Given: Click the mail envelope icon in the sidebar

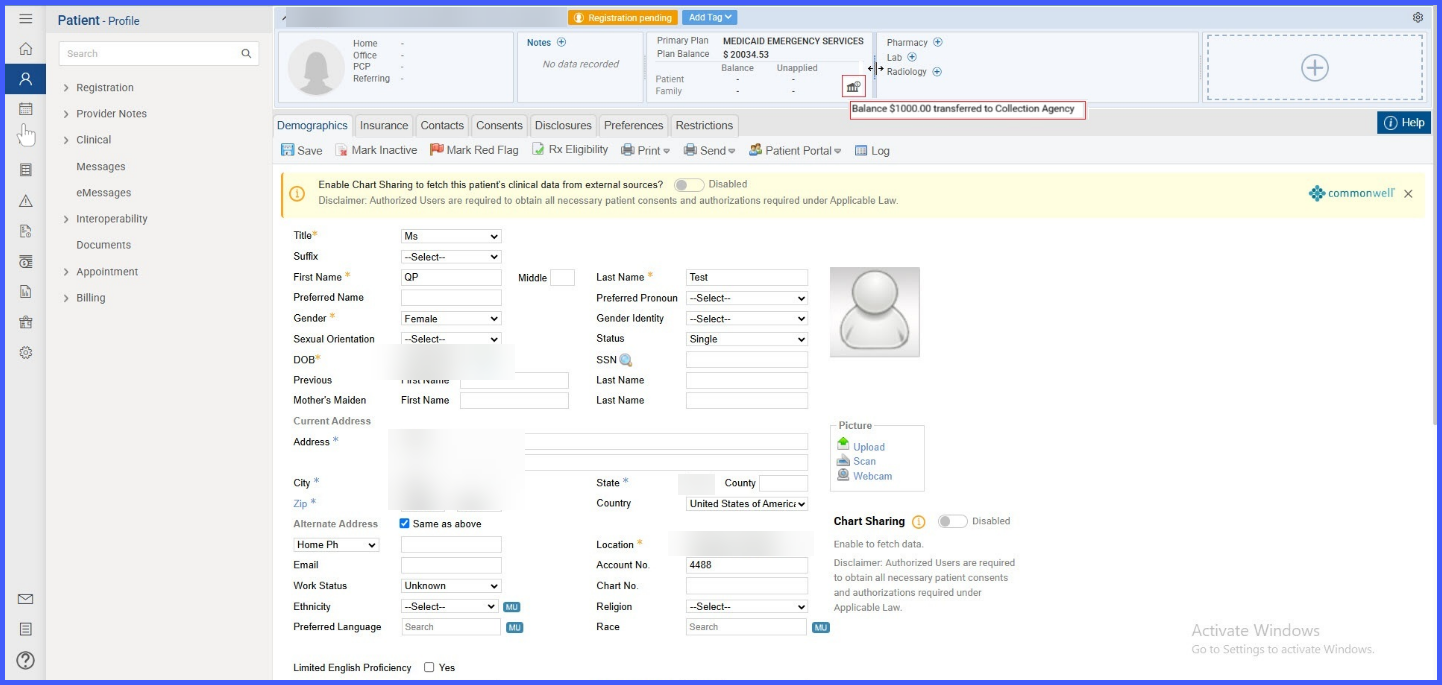Looking at the screenshot, I should [26, 599].
